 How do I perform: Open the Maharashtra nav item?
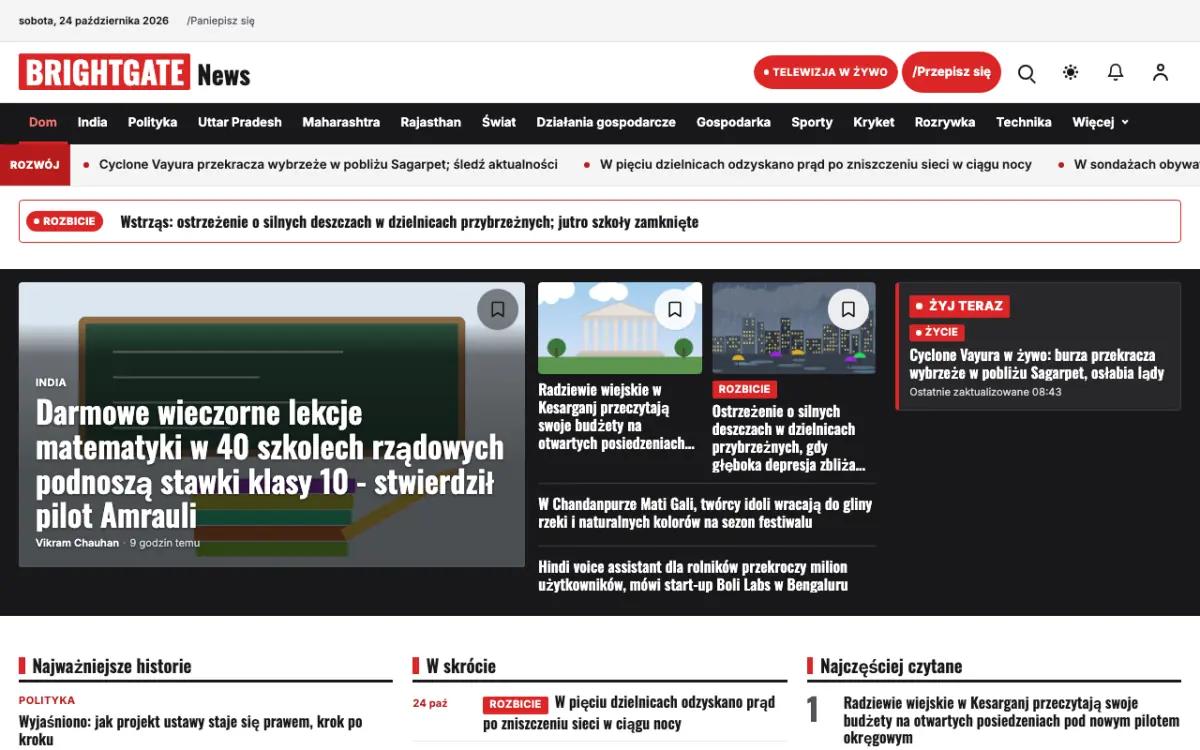[341, 122]
